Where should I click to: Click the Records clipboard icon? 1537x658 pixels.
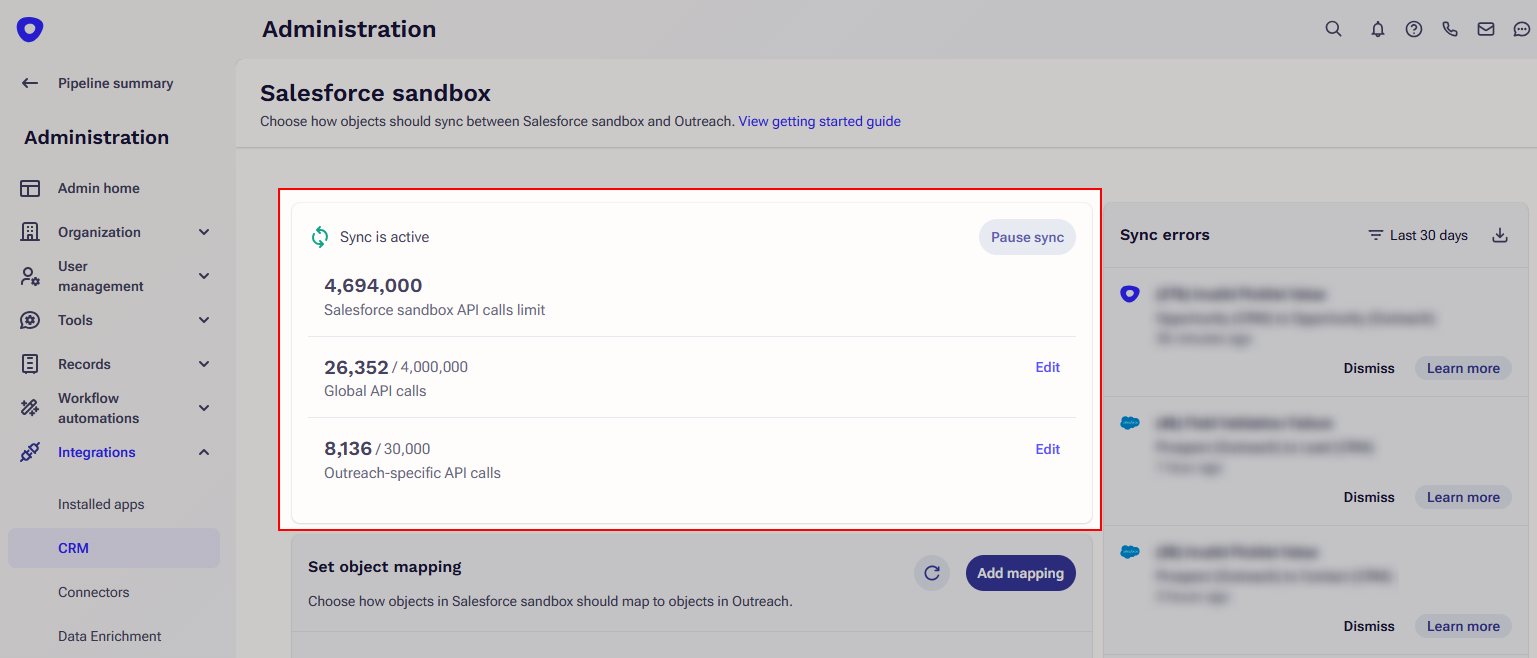tap(30, 364)
